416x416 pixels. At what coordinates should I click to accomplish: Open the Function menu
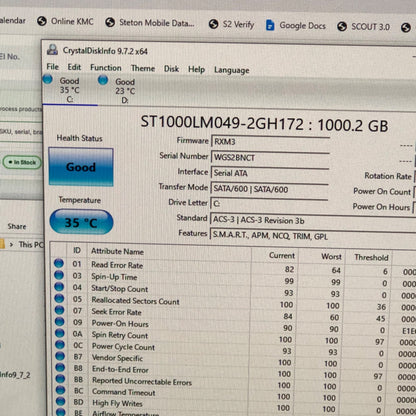click(106, 68)
